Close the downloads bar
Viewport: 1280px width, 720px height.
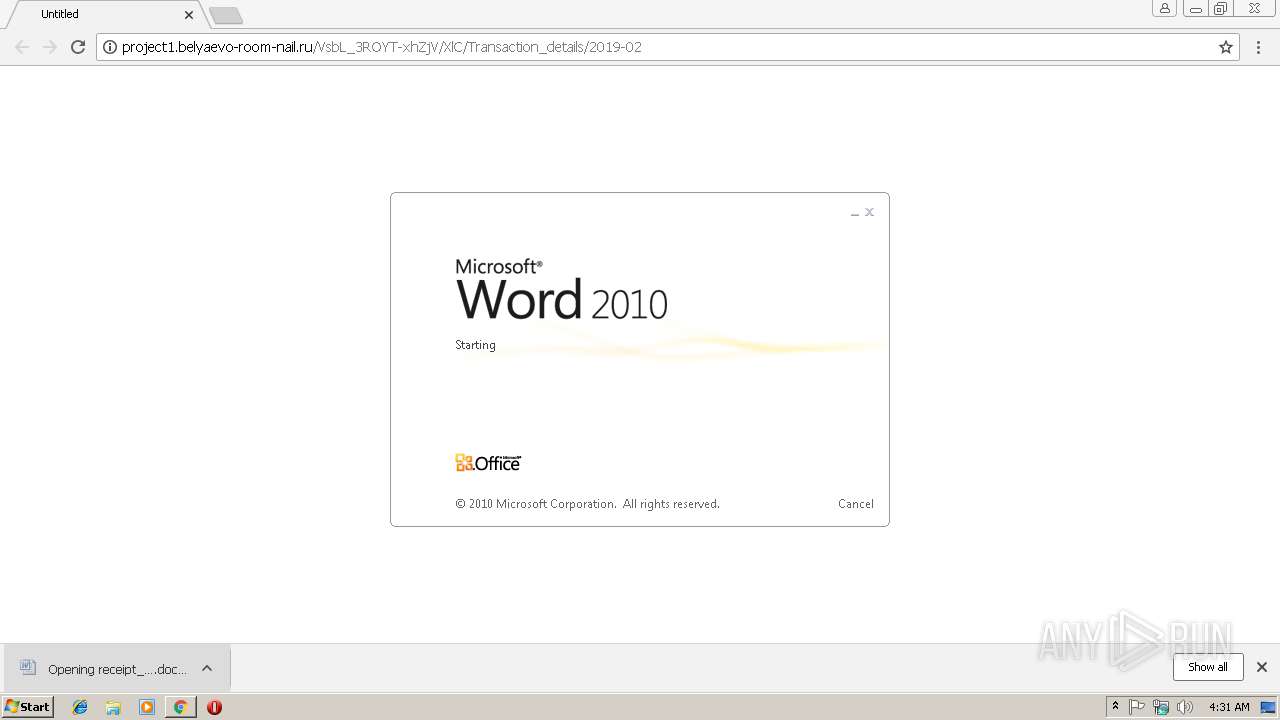(1261, 667)
